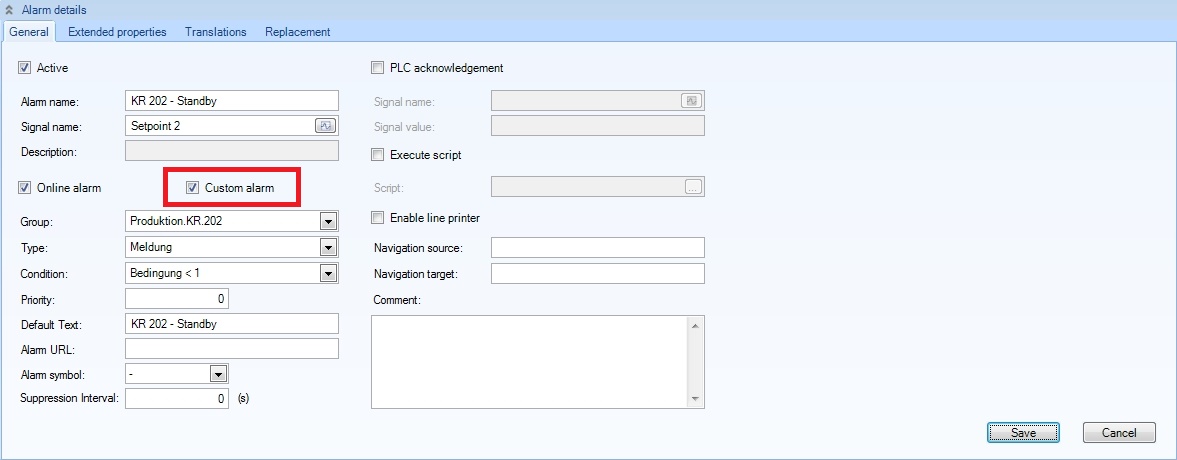The width and height of the screenshot is (1177, 460).
Task: Enable PLC acknowledgement checkbox
Action: coord(377,68)
